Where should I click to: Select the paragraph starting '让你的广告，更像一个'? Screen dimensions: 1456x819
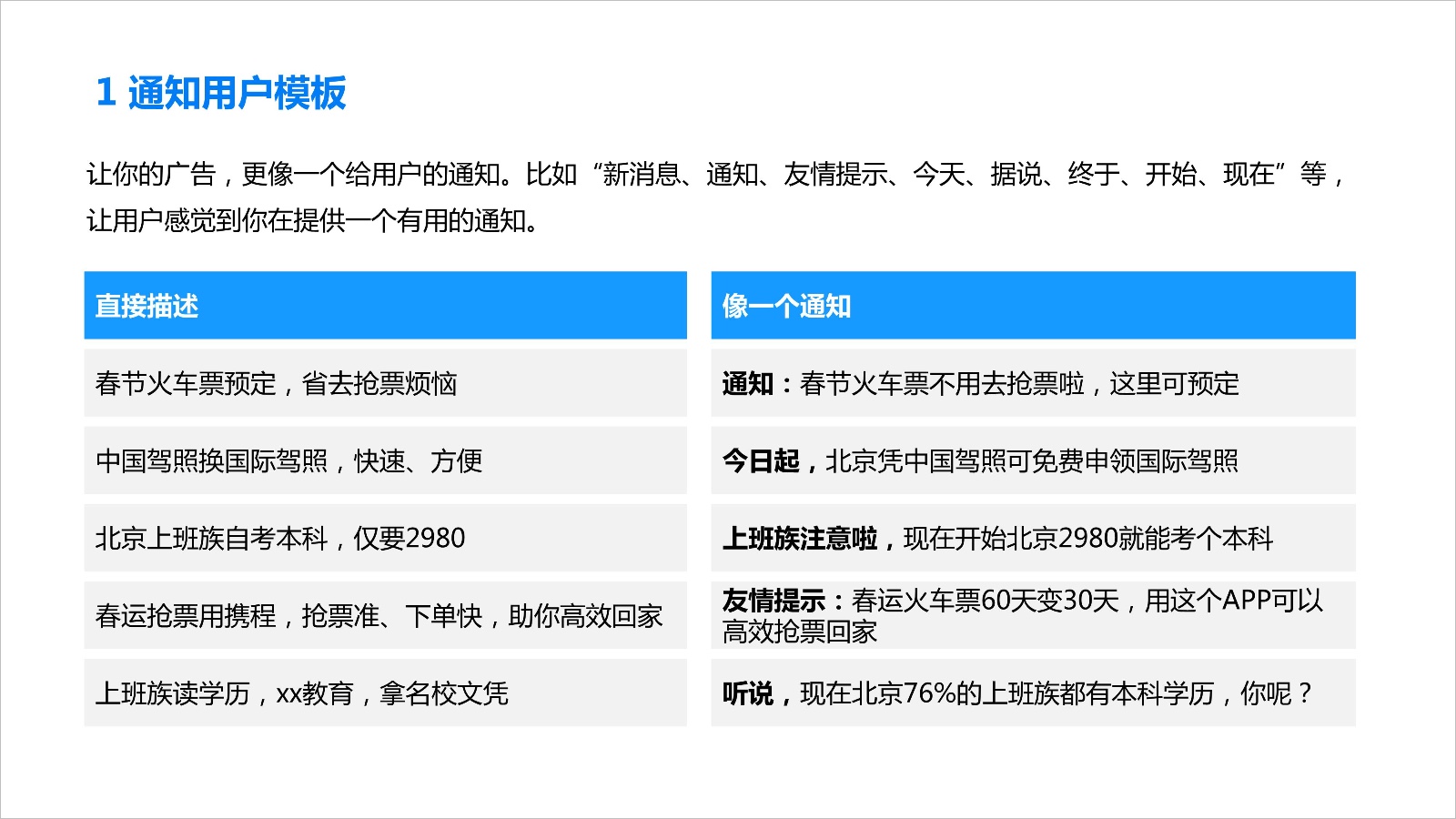click(x=716, y=197)
